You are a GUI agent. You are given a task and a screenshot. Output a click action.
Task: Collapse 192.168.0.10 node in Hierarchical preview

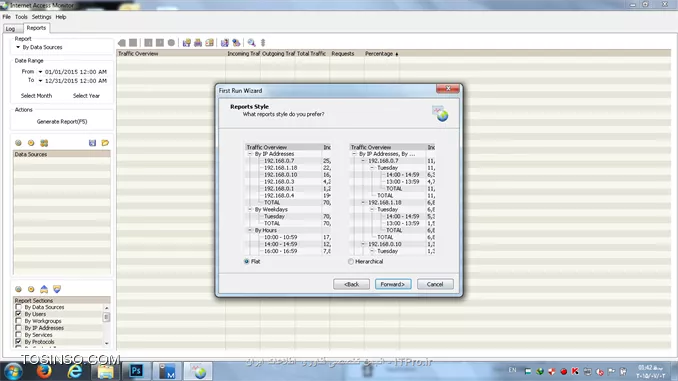tap(363, 244)
